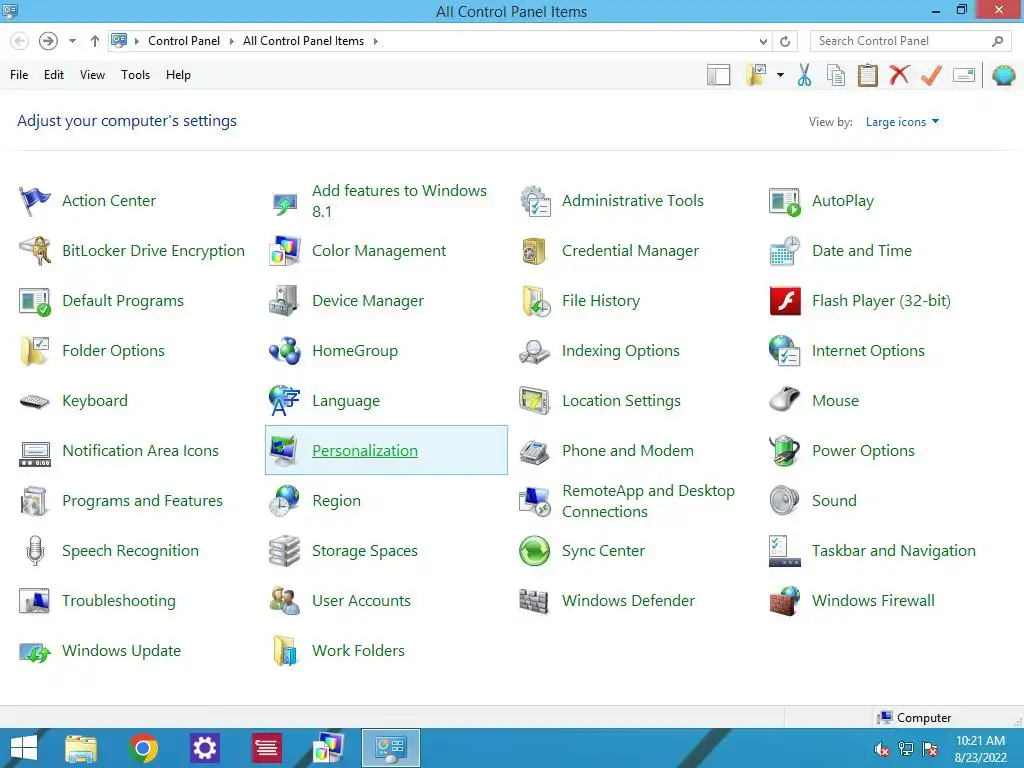Viewport: 1024px width, 768px height.
Task: Click the Credential Manager safe icon
Action: click(x=535, y=251)
